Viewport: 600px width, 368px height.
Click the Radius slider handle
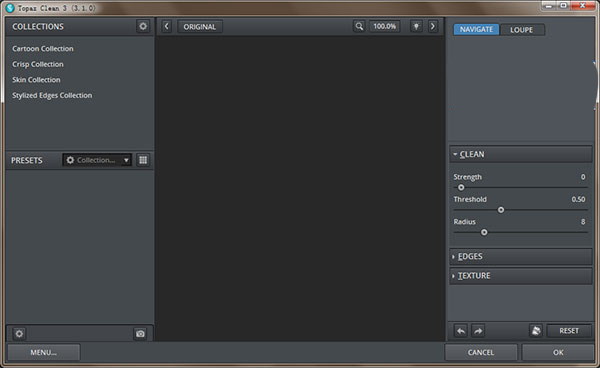[484, 232]
